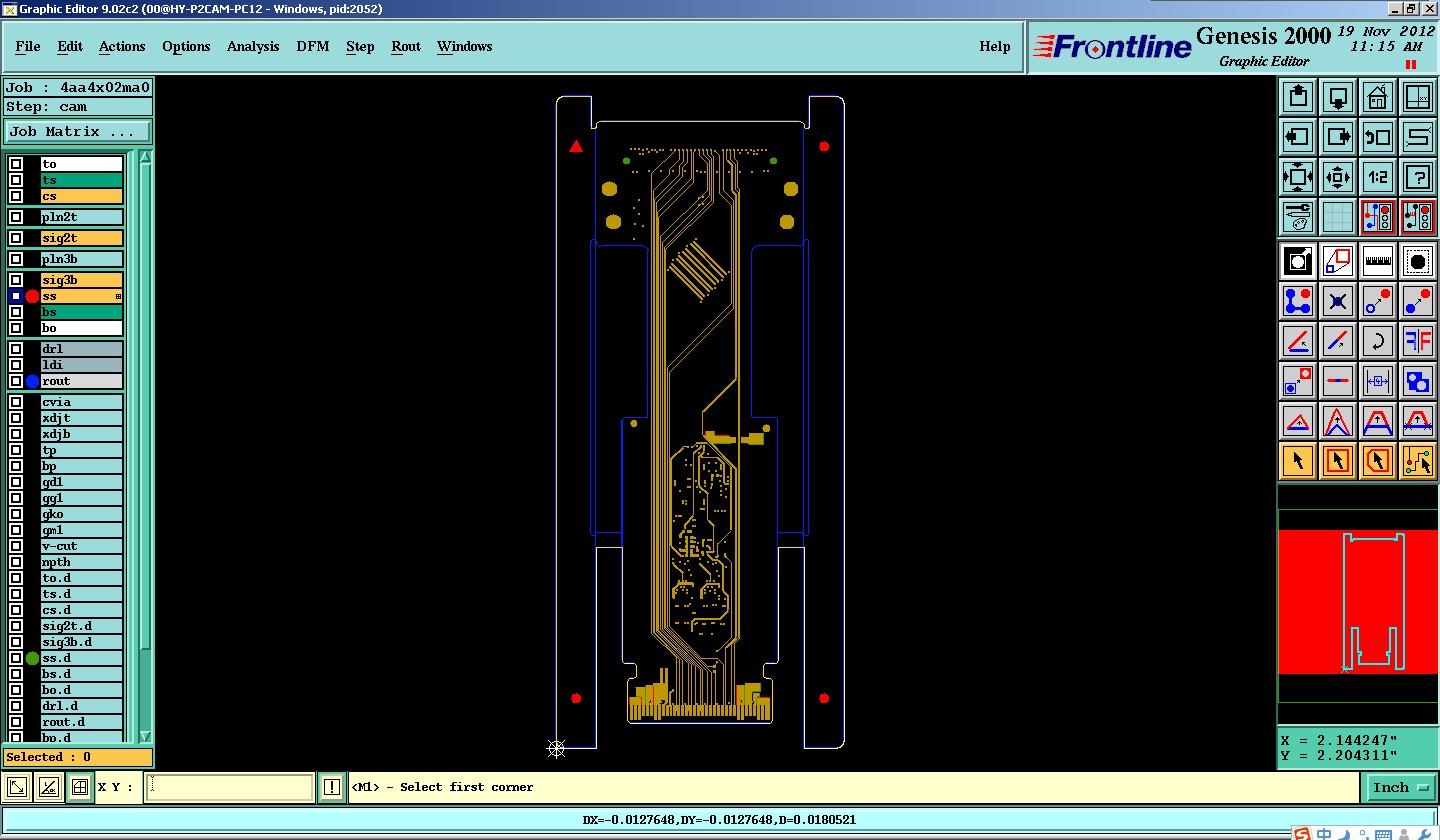1440x840 pixels.
Task: Click the mirrored F flip icon
Action: point(1418,341)
